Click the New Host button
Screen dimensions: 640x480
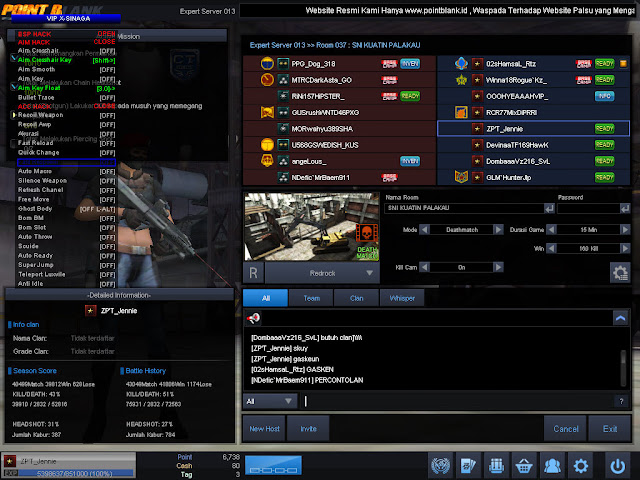[264, 429]
